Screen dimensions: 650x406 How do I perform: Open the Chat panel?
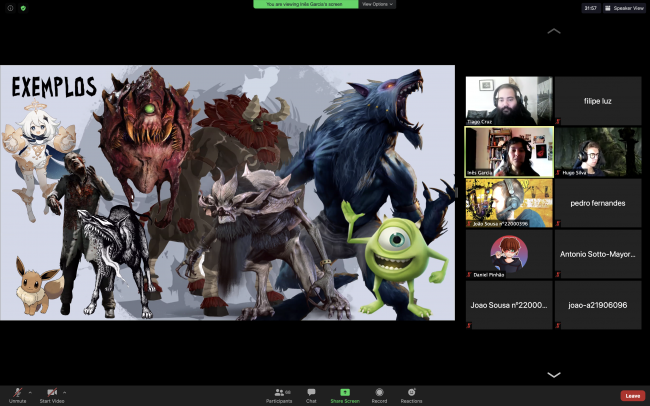coord(311,392)
